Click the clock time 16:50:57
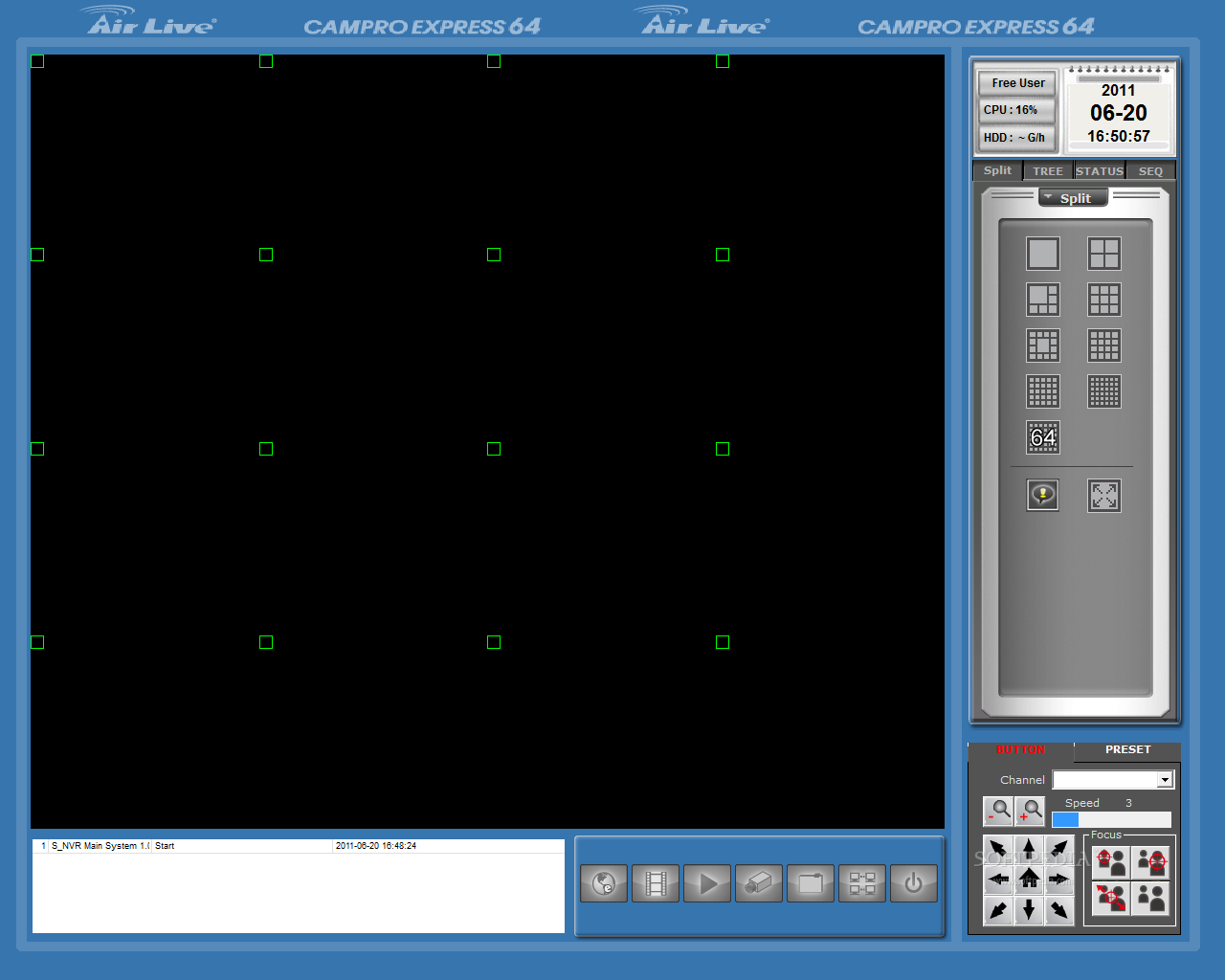Viewport: 1225px width, 980px height. pyautogui.click(x=1119, y=136)
